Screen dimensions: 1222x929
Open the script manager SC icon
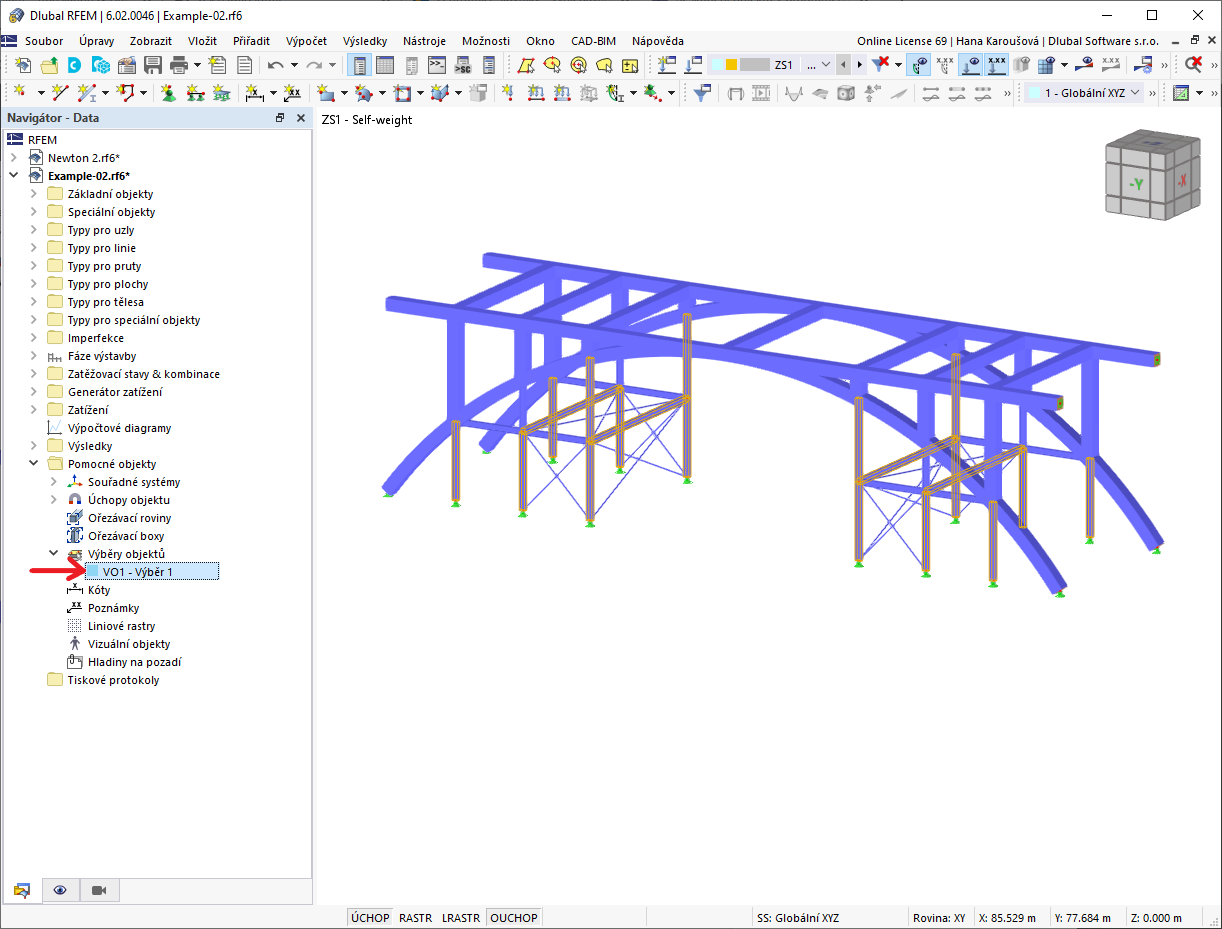coord(462,65)
